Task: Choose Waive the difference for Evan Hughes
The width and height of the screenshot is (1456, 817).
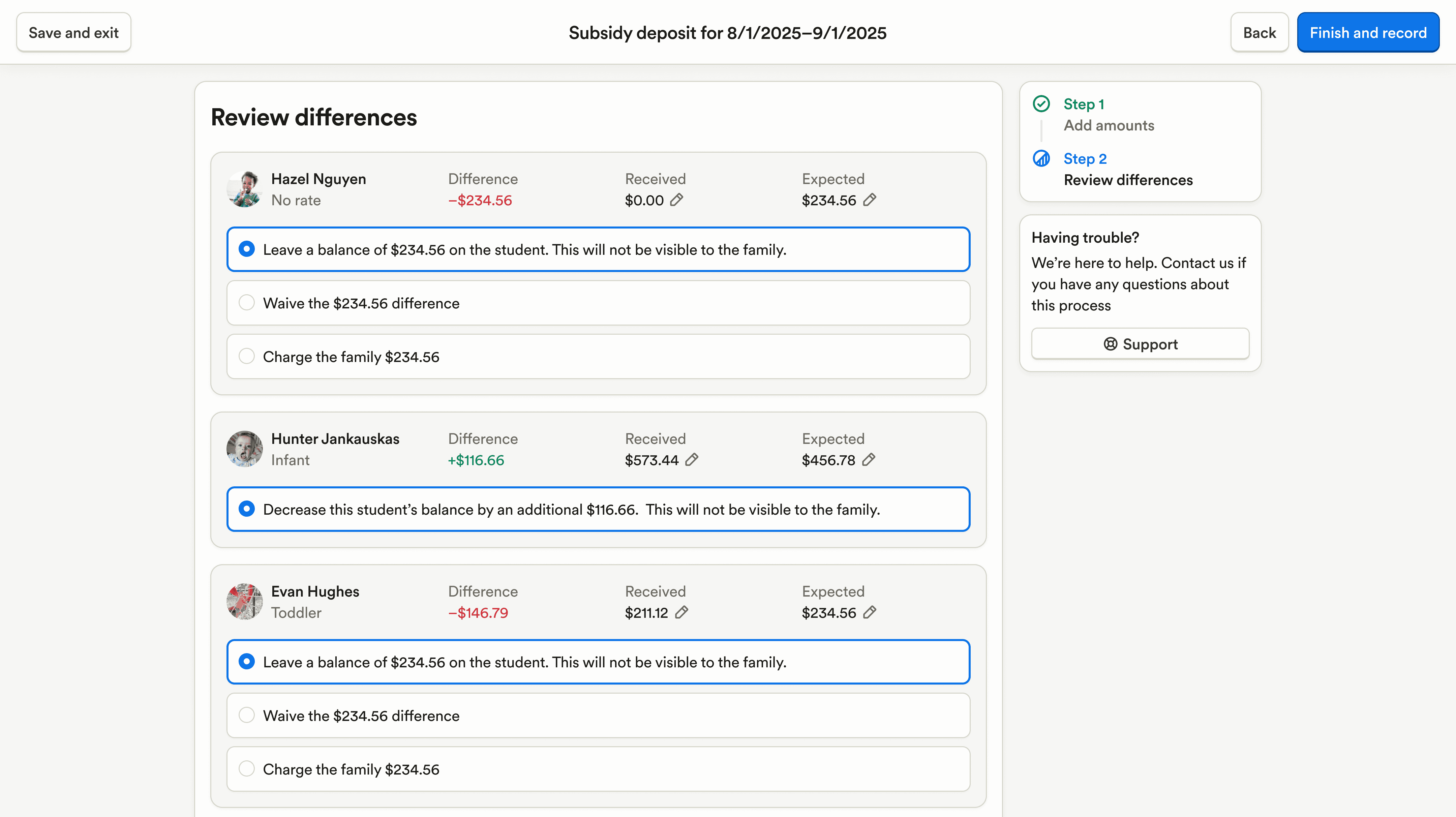Action: click(246, 715)
